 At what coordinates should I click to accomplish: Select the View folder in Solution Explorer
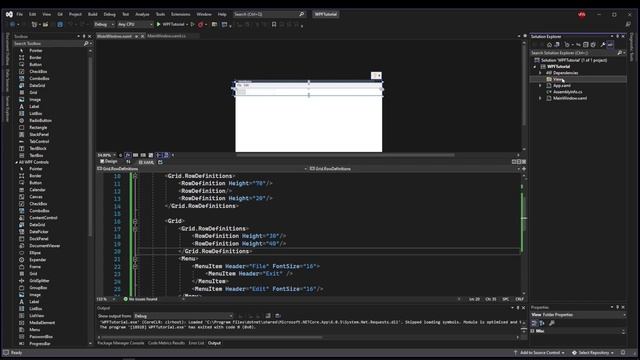click(x=558, y=79)
